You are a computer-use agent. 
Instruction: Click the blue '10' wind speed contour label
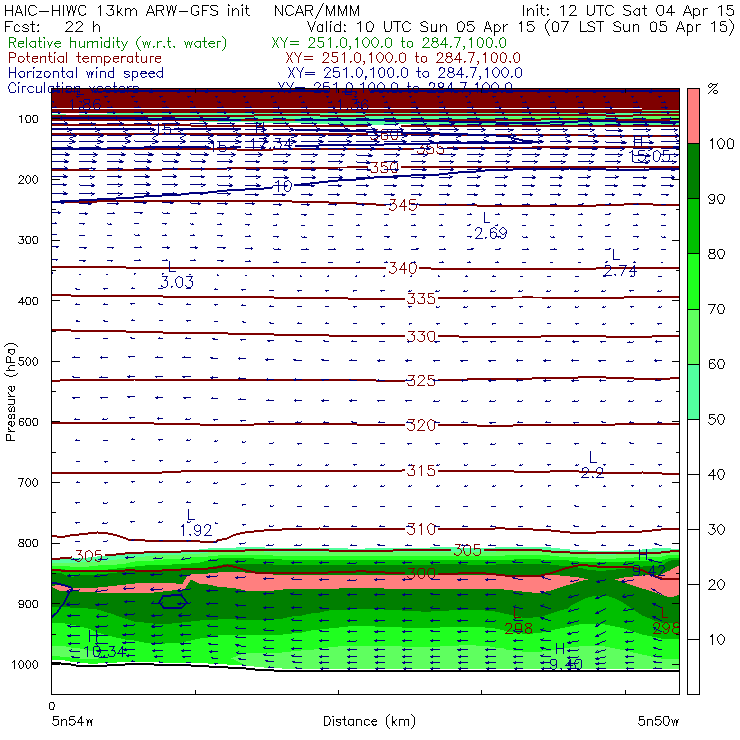click(283, 186)
